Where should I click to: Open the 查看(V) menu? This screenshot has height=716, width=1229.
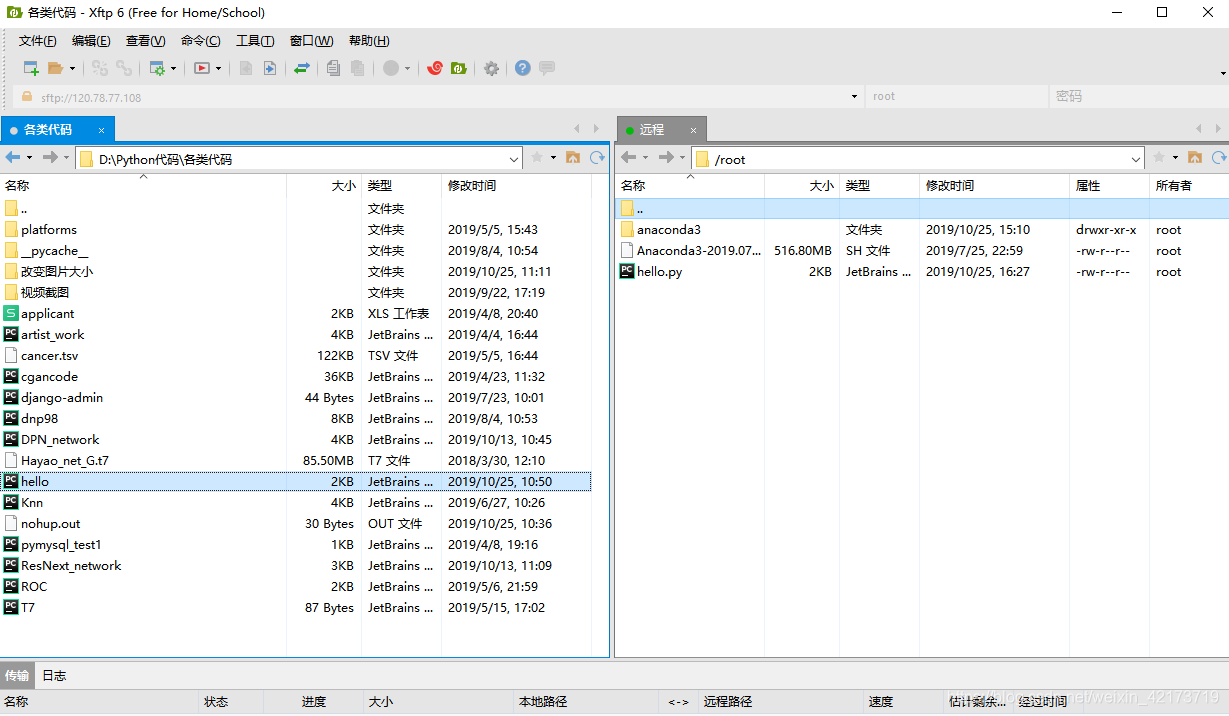[145, 41]
